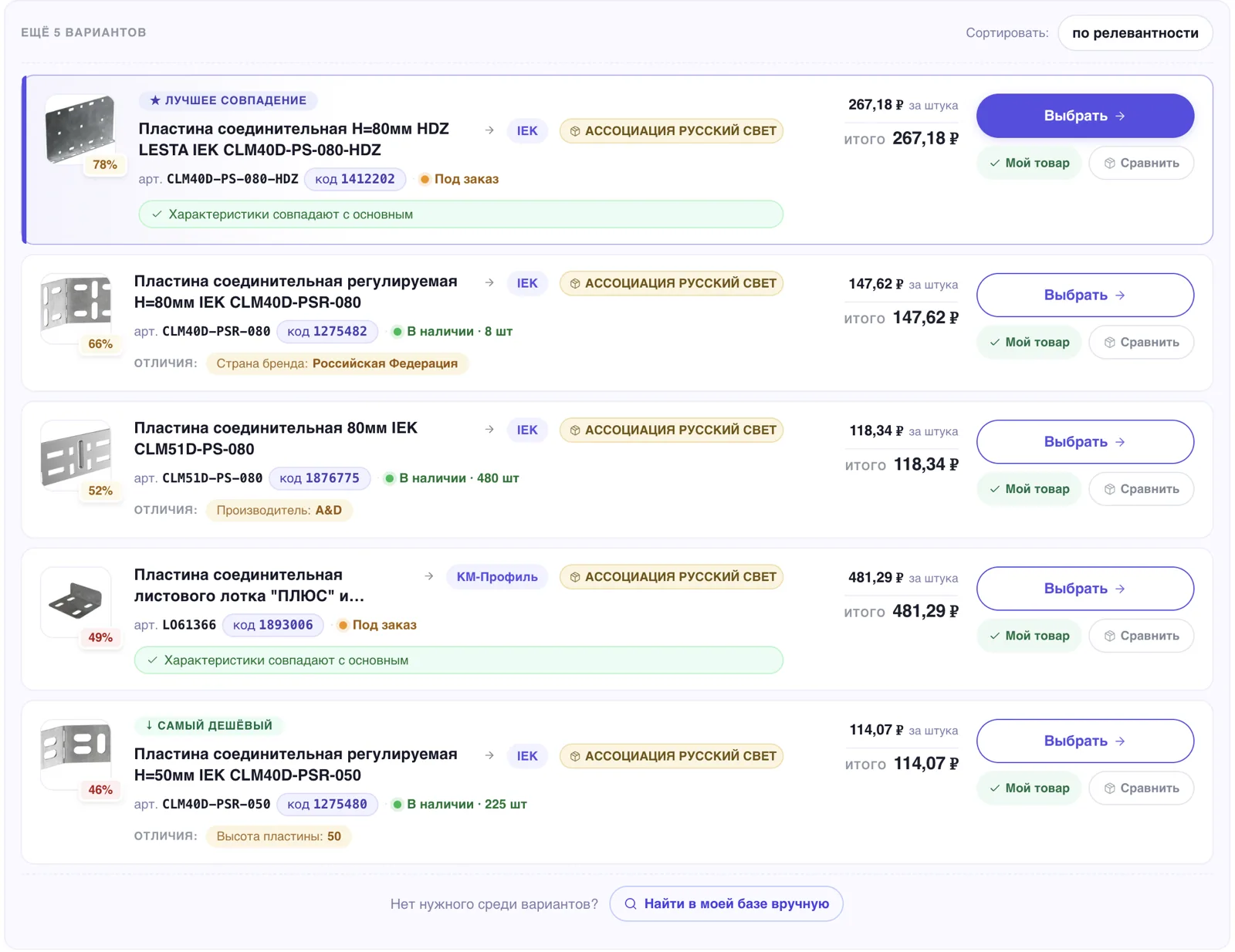The height and width of the screenshot is (952, 1235).
Task: Click the КМ-Профиль brand tag
Action: click(x=497, y=576)
